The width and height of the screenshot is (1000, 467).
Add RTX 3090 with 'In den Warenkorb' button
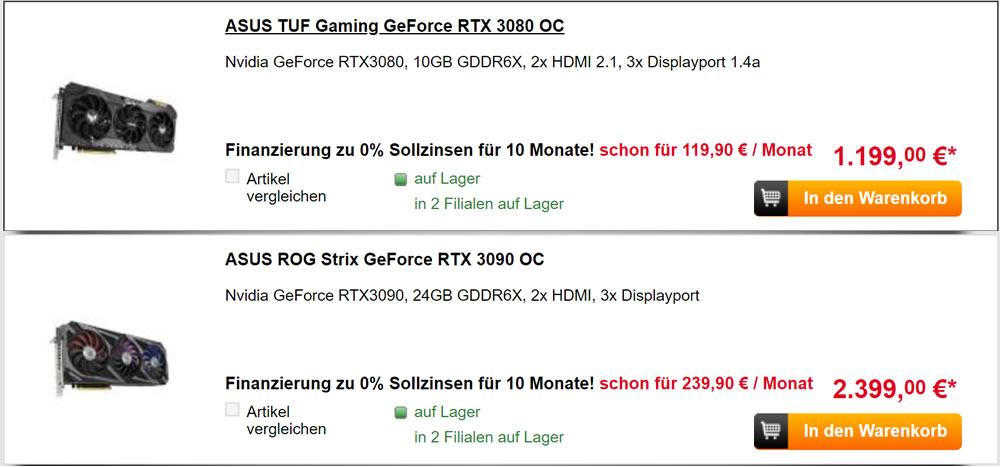[x=874, y=431]
